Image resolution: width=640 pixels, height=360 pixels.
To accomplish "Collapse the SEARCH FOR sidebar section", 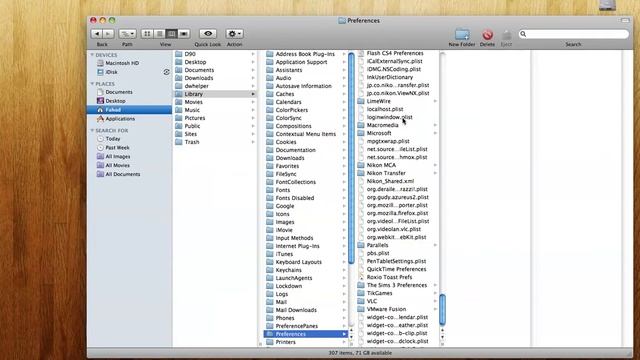I will (92, 130).
